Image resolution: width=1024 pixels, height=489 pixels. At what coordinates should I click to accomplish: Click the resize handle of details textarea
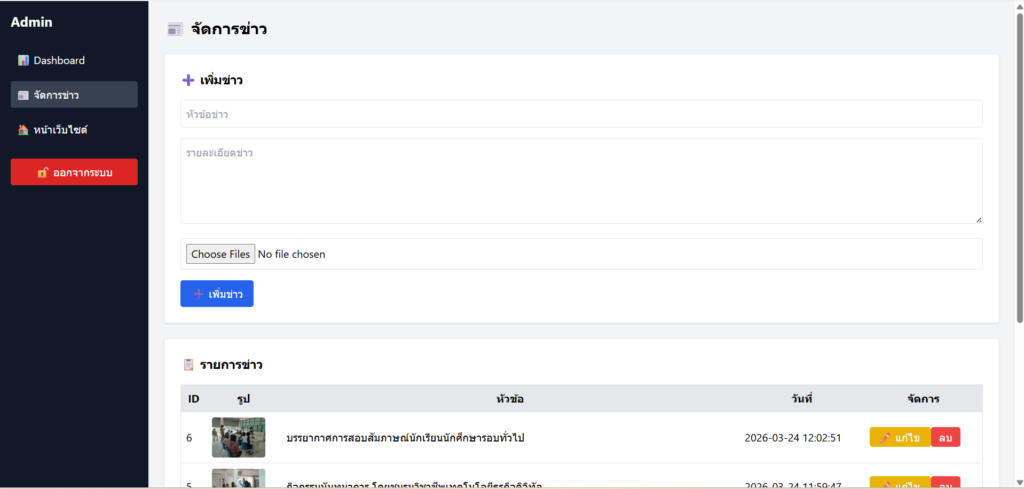click(978, 219)
